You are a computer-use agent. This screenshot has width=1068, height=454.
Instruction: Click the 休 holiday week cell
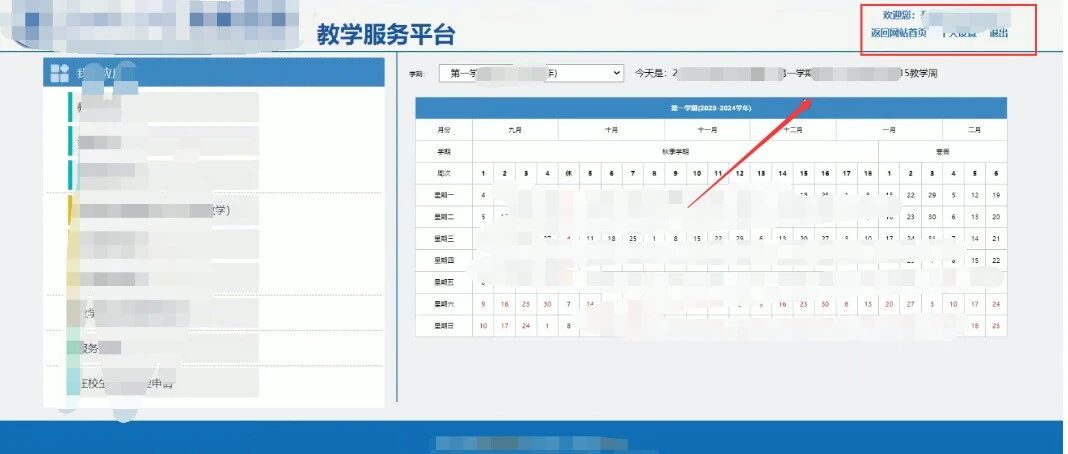pos(568,173)
